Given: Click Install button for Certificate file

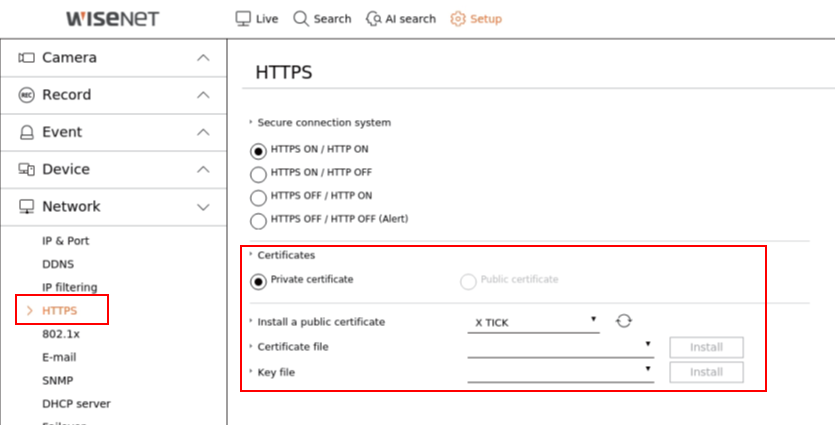Looking at the screenshot, I should [706, 348].
